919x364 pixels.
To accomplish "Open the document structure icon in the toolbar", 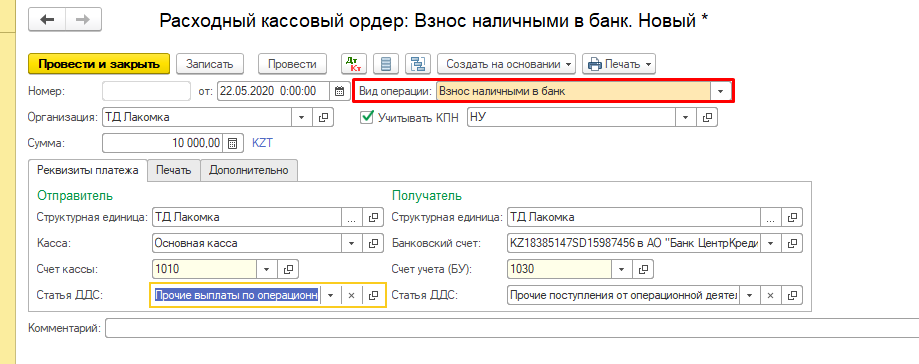I will (419, 64).
